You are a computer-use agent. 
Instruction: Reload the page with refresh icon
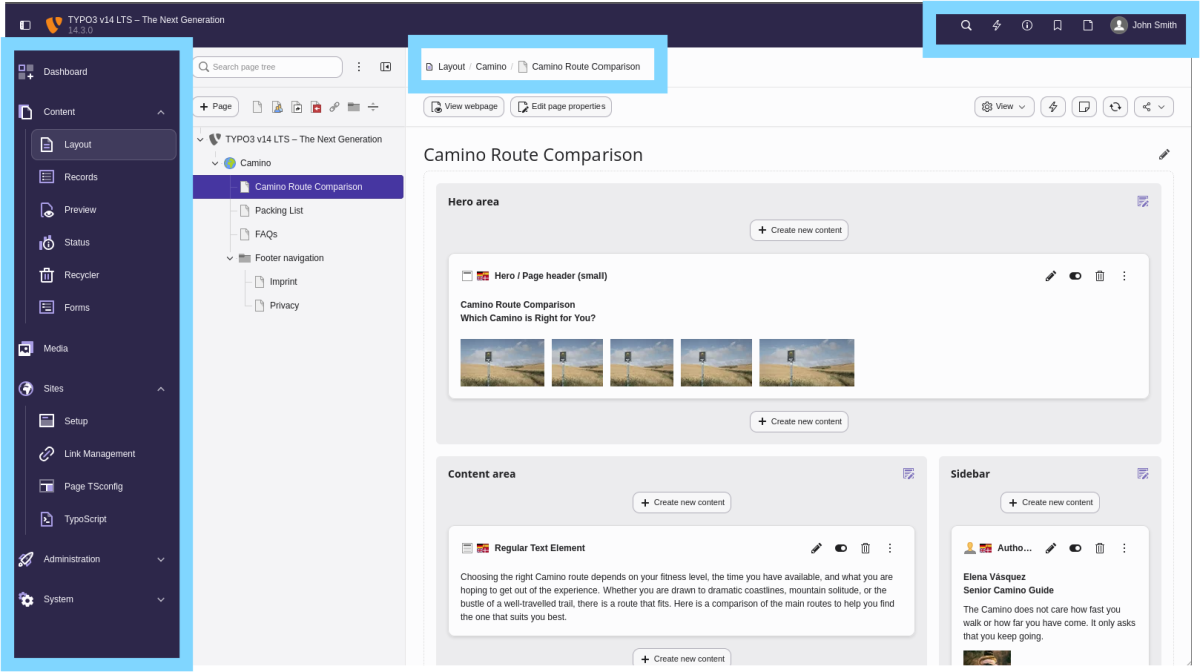pos(1115,107)
